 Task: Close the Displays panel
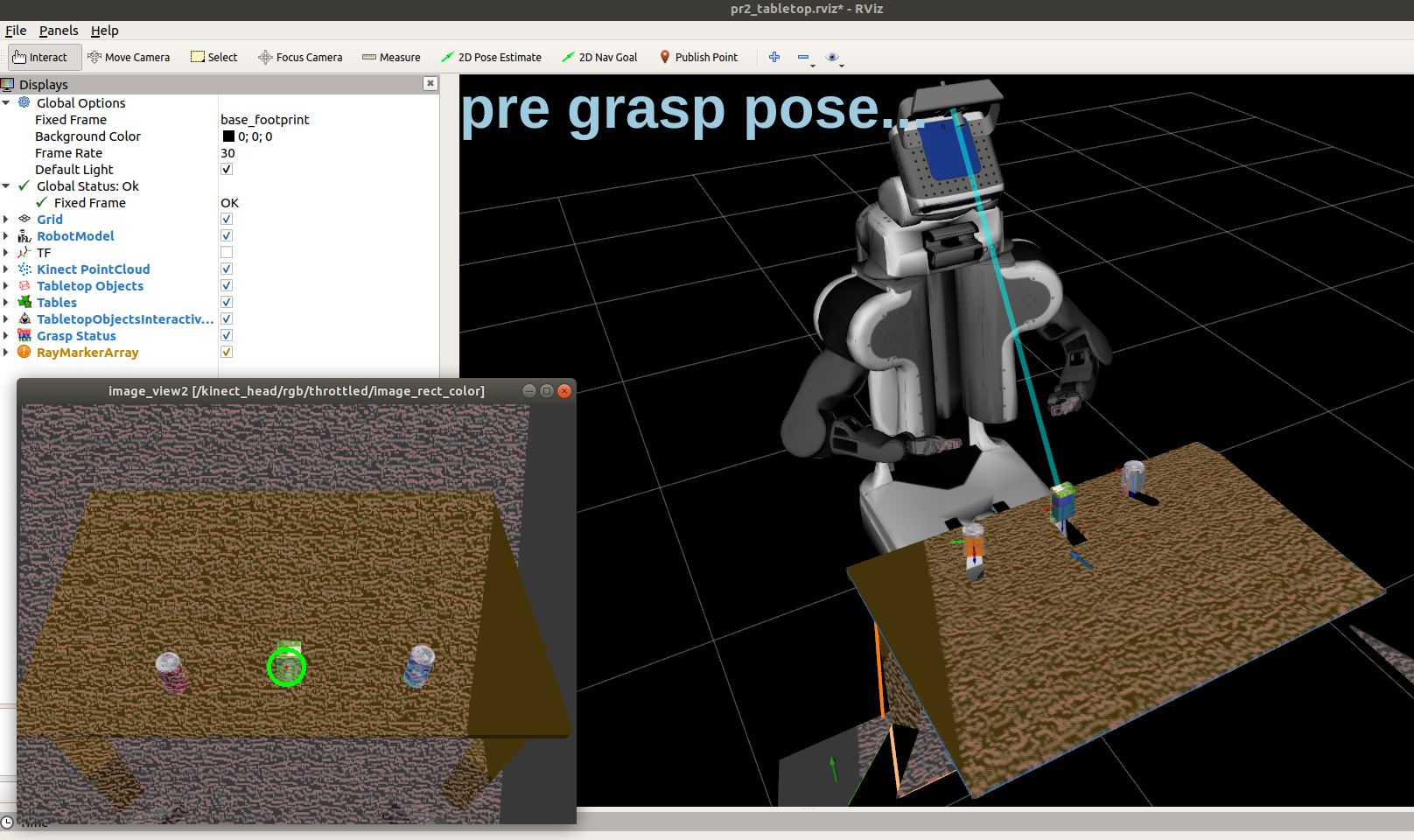[430, 83]
